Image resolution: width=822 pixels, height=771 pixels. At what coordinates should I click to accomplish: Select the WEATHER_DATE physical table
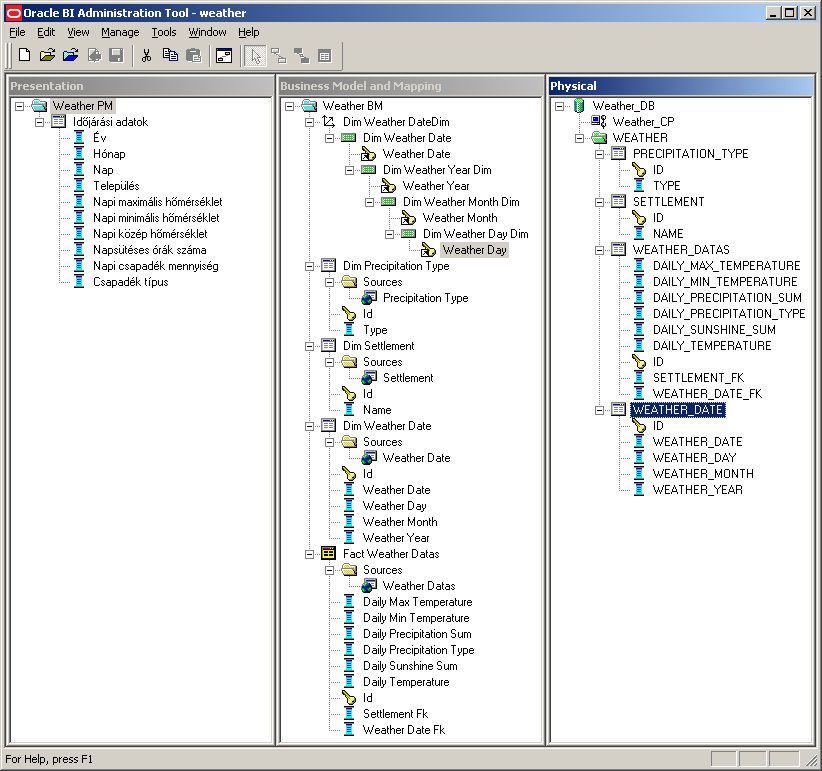click(678, 410)
